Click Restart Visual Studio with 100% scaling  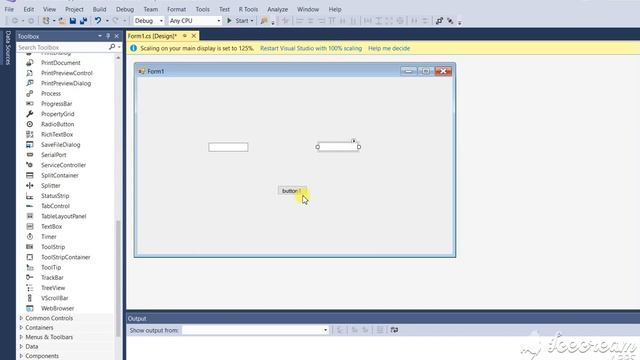(311, 48)
